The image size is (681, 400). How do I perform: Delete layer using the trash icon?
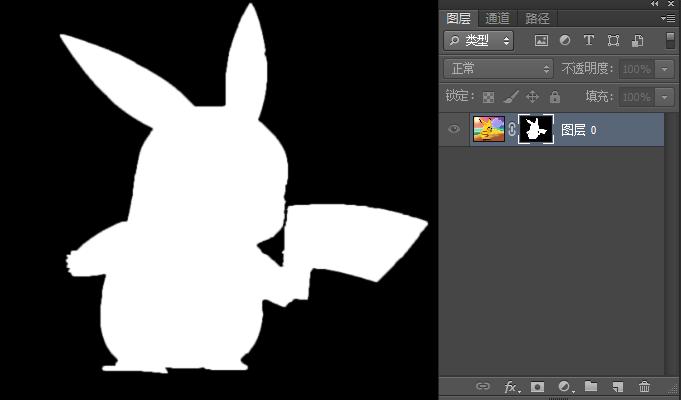[x=644, y=386]
